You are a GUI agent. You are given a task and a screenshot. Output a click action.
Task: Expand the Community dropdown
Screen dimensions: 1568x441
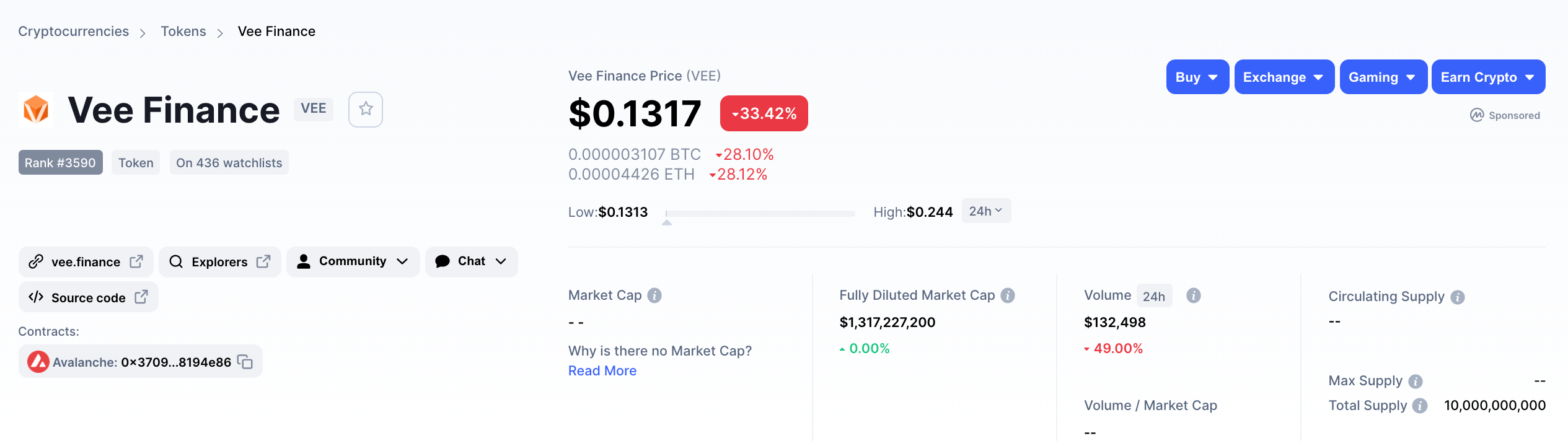[353, 261]
